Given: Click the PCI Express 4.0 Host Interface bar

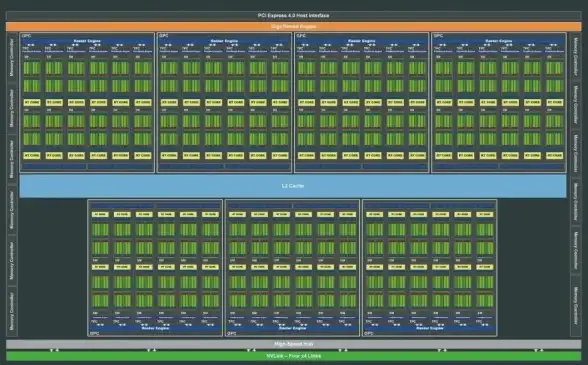Looking at the screenshot, I should [x=294, y=15].
